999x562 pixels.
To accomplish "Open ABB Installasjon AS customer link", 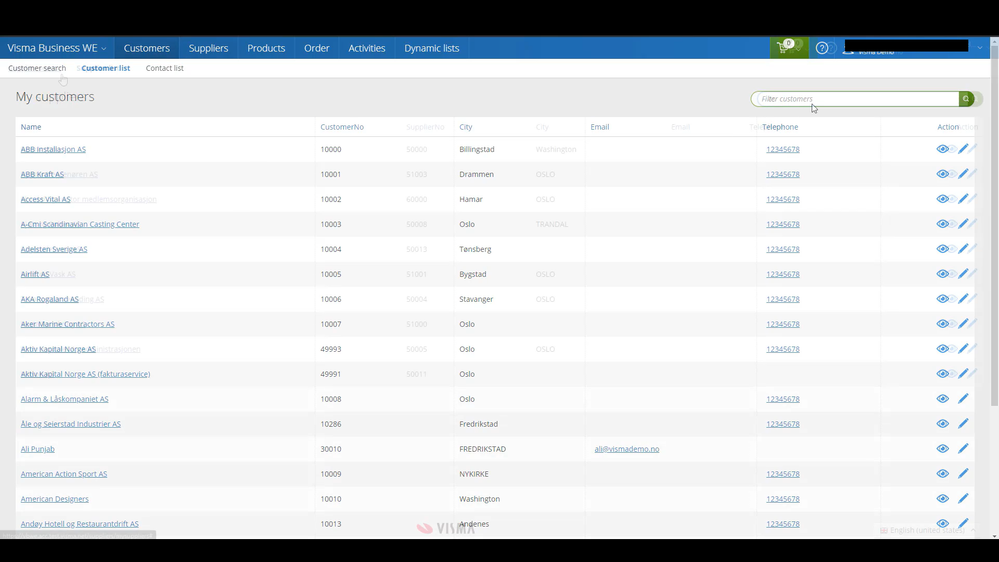I will coord(53,149).
